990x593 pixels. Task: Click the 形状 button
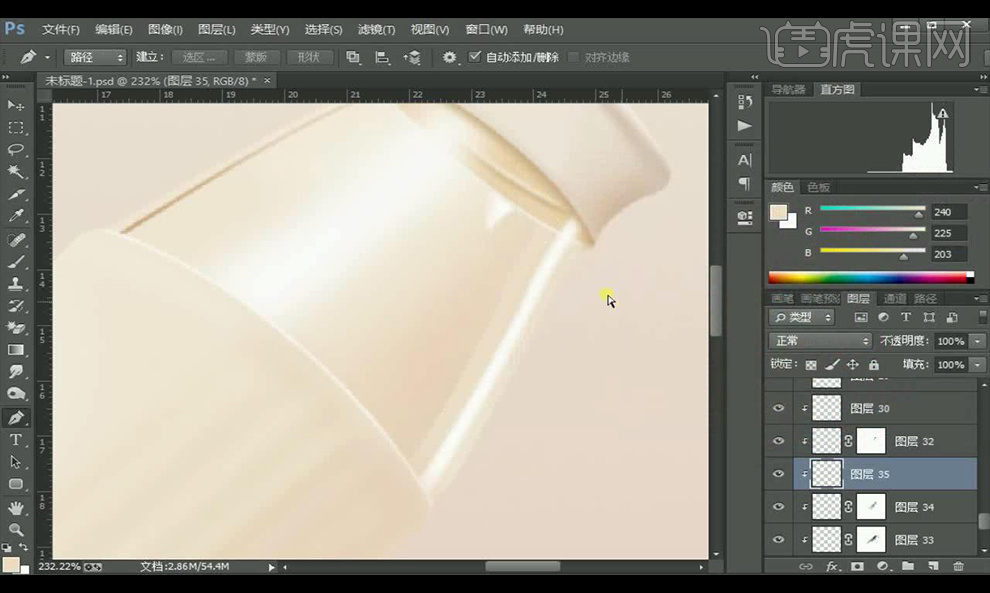pos(309,58)
